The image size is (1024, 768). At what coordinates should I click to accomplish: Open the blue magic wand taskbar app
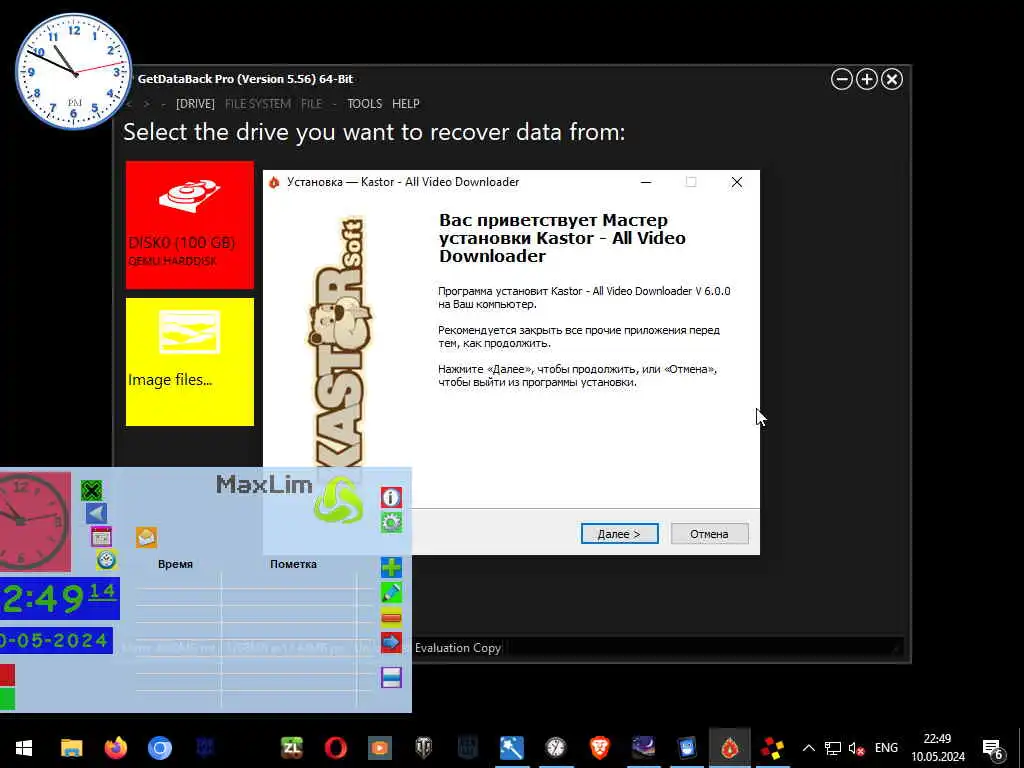click(511, 748)
